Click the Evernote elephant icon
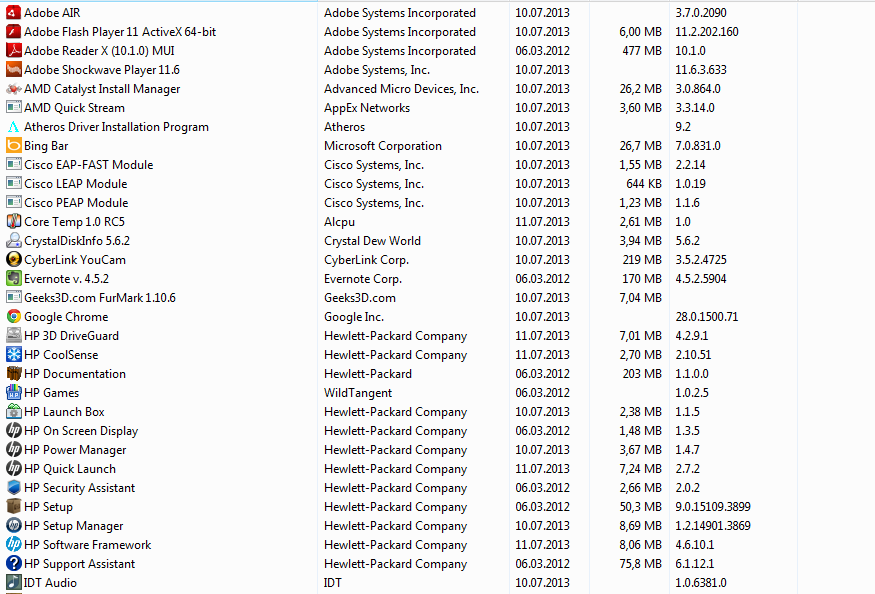Viewport: 875px width, 594px height. tap(13, 279)
